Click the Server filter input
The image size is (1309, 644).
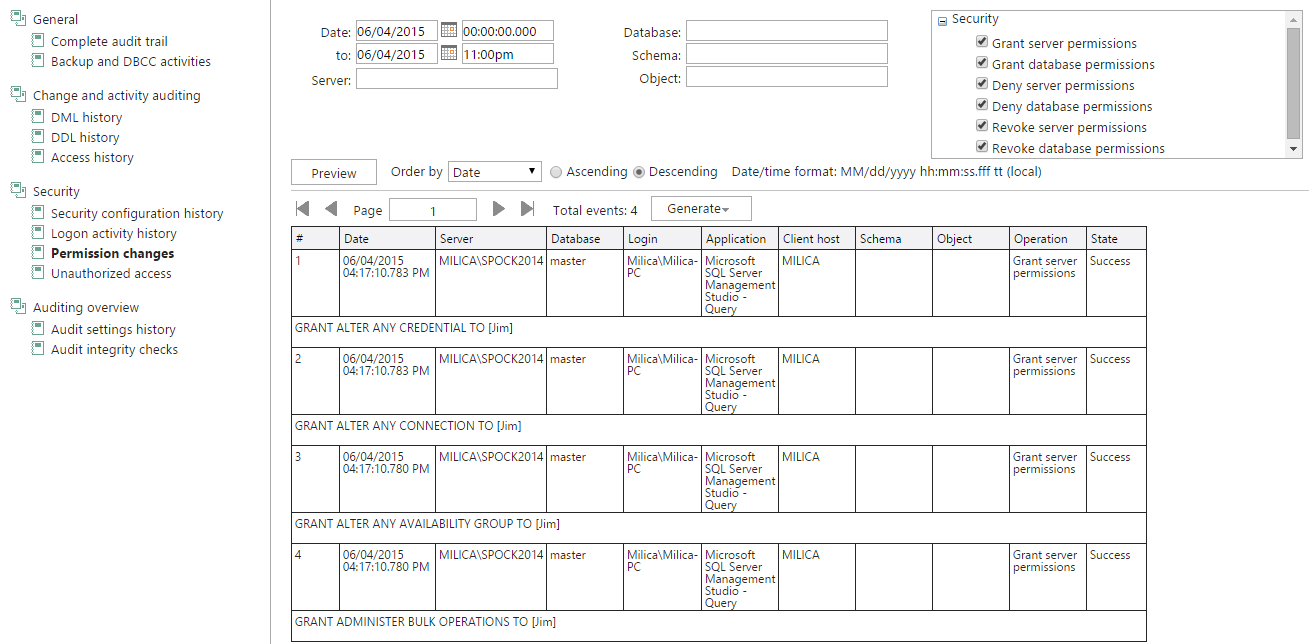click(457, 79)
